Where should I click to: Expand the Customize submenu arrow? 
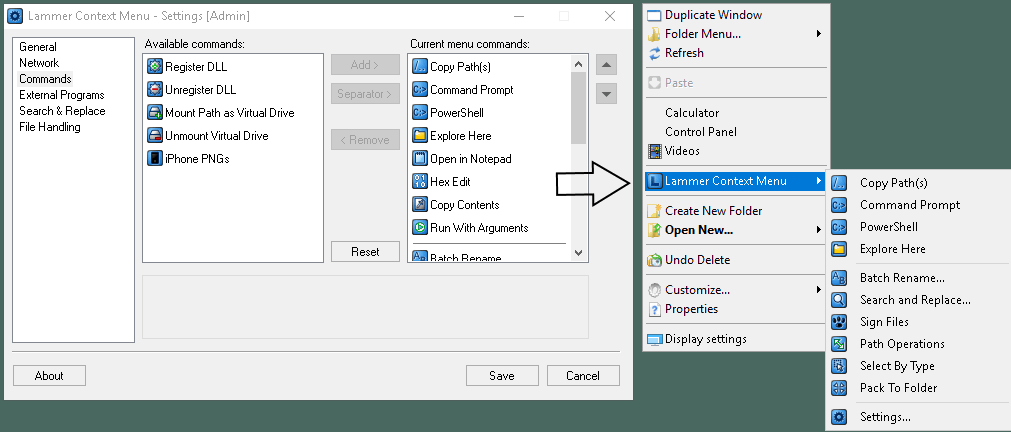tap(818, 290)
